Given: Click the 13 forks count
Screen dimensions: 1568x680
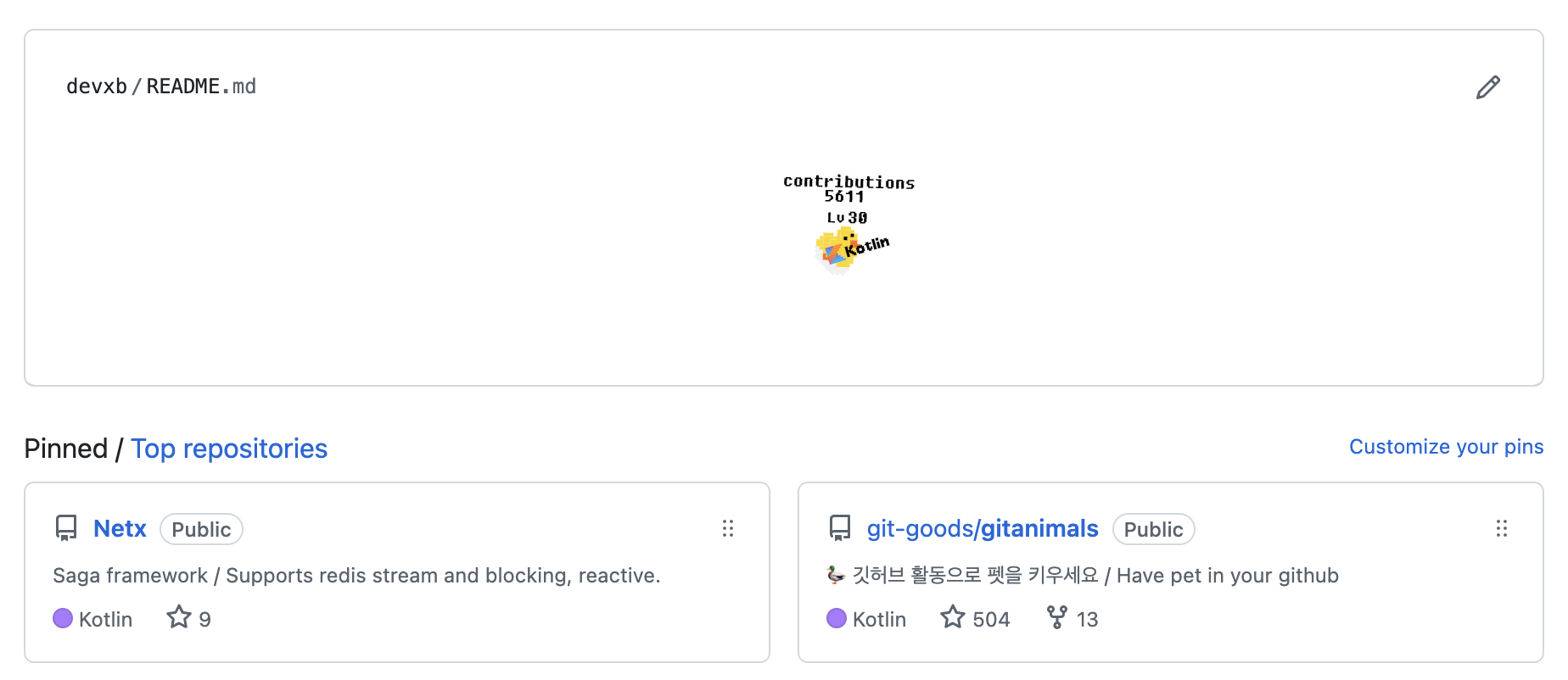Looking at the screenshot, I should pos(1087,620).
